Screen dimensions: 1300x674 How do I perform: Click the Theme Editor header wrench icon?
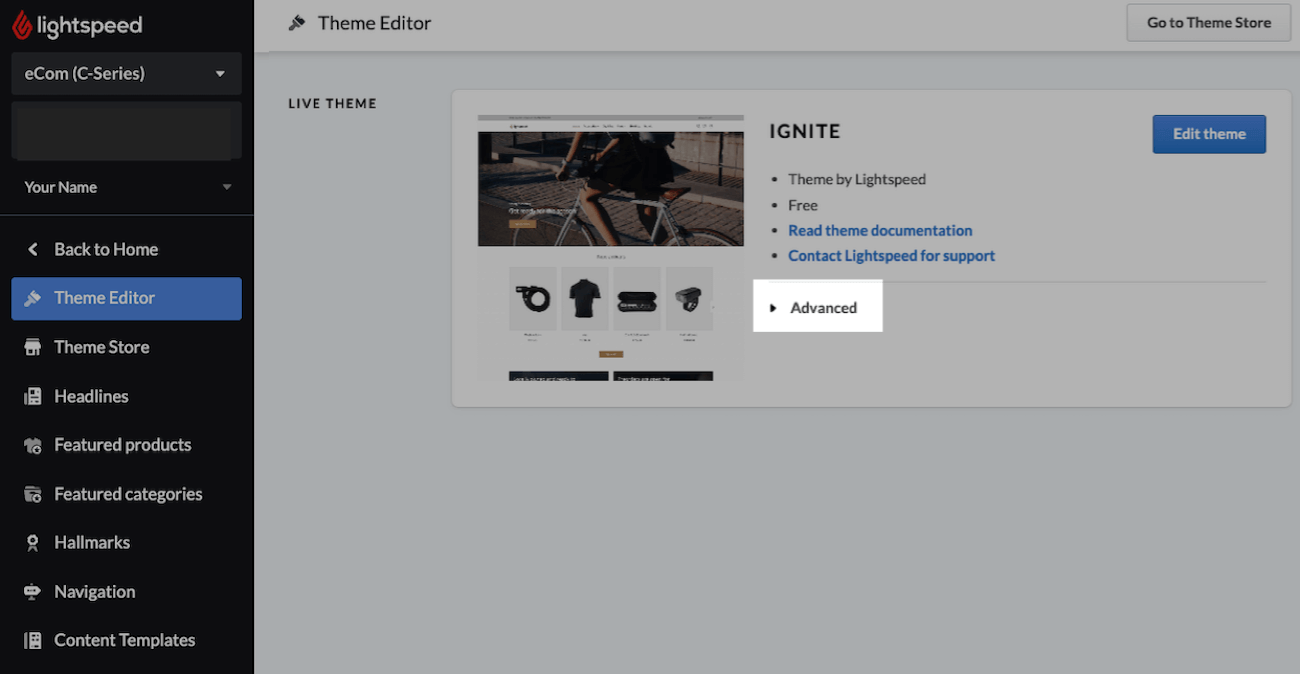[297, 22]
